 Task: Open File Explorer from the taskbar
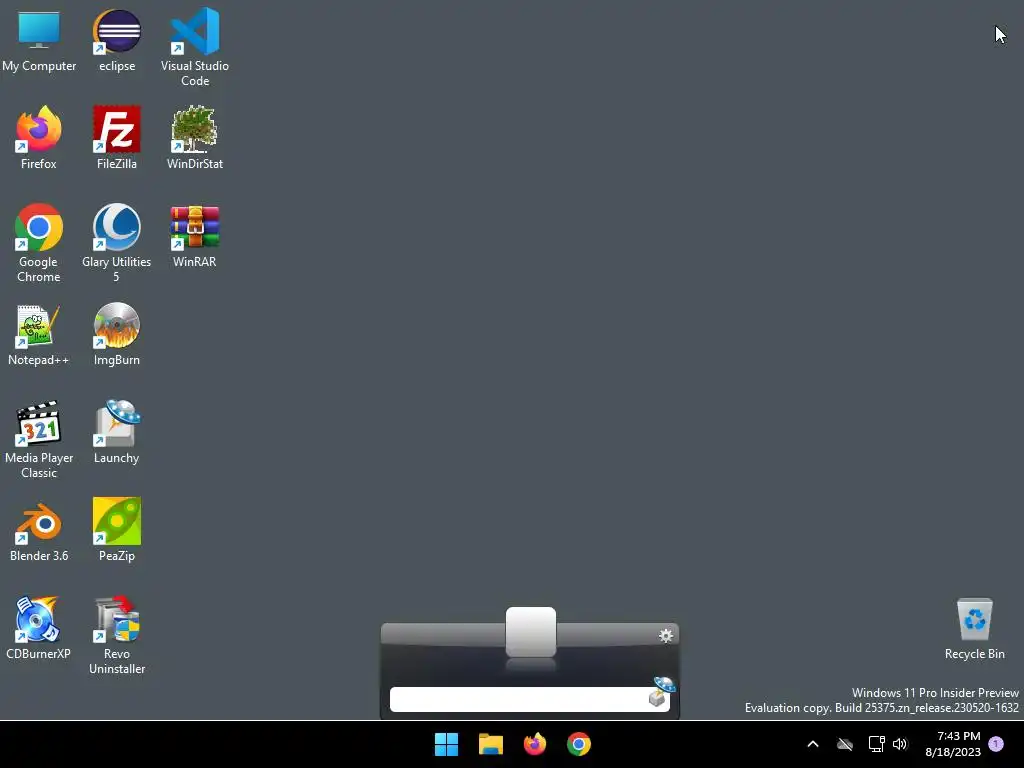click(490, 744)
